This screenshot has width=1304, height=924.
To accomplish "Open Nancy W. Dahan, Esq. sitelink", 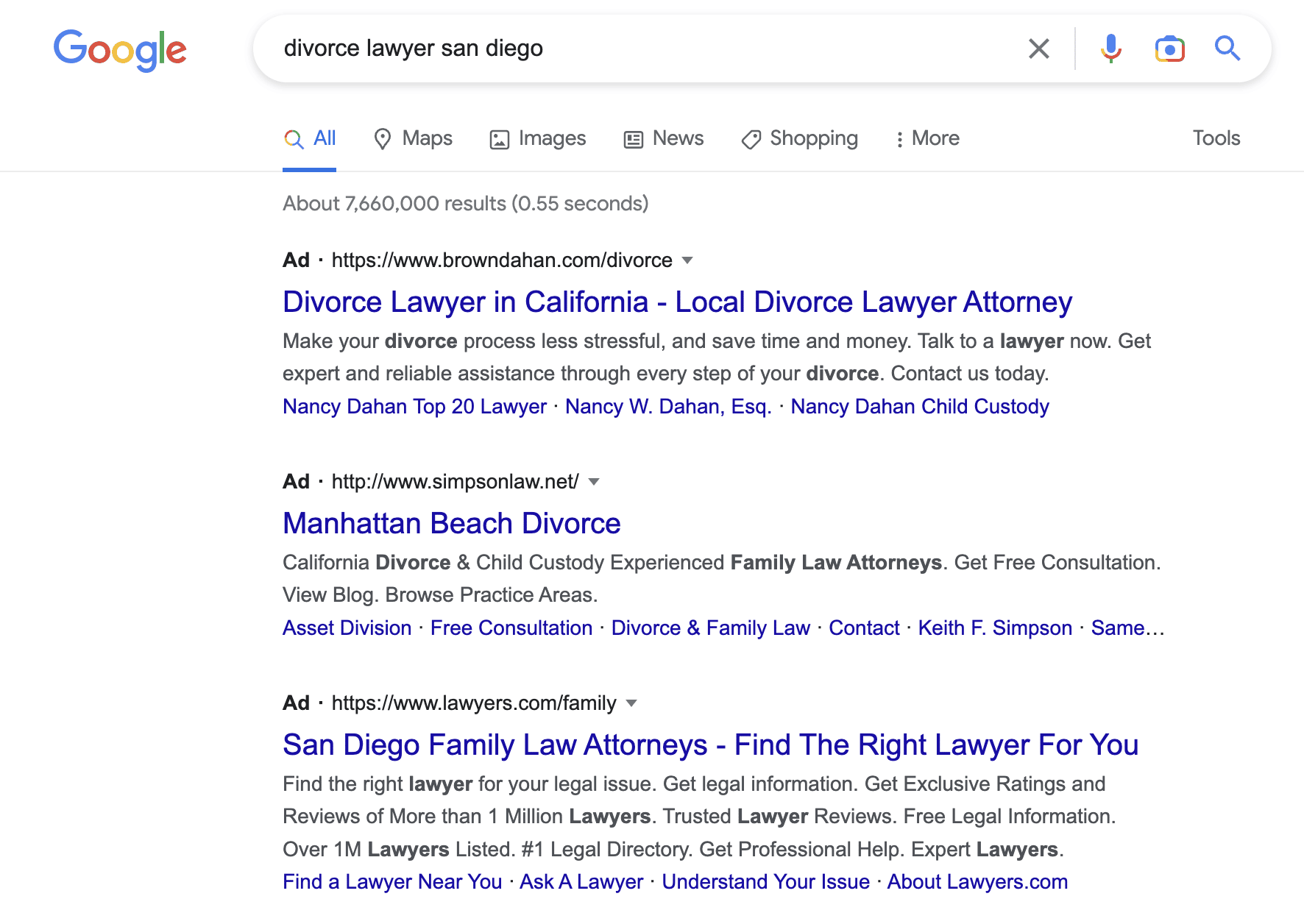I will (668, 407).
